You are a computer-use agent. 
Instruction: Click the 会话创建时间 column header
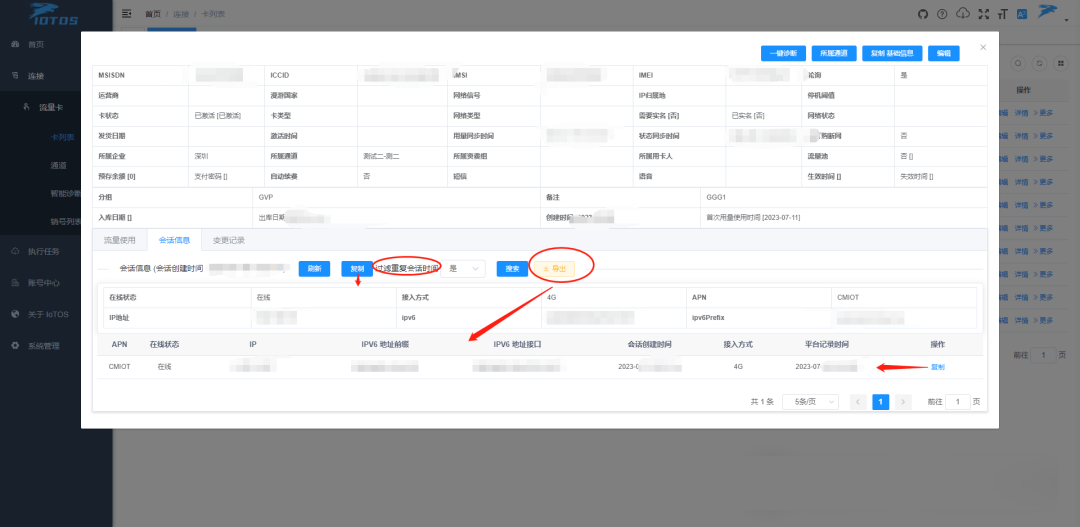coord(650,344)
